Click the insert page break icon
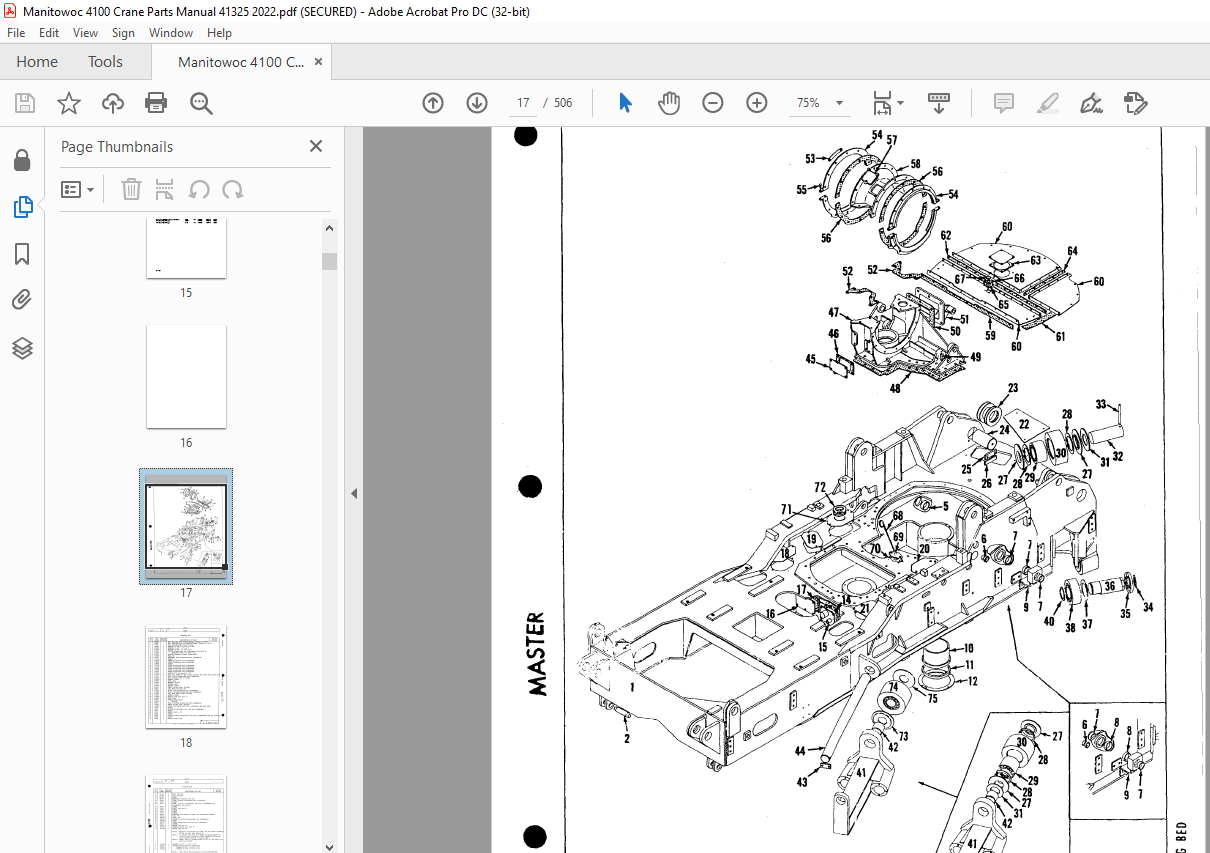The image size is (1210, 853). (165, 189)
